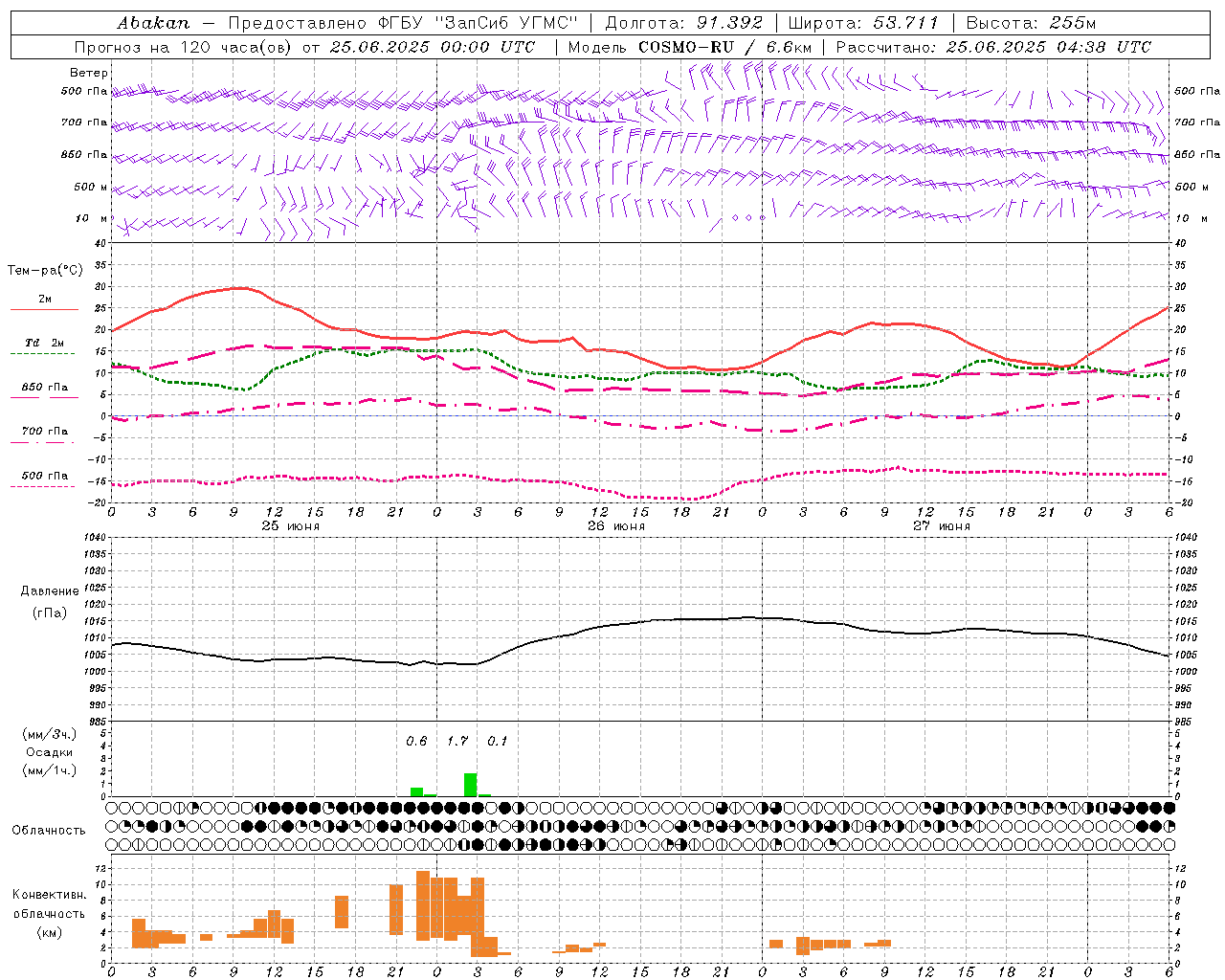
Task: Click the 10 м label on right wind axis
Action: 1190,218
